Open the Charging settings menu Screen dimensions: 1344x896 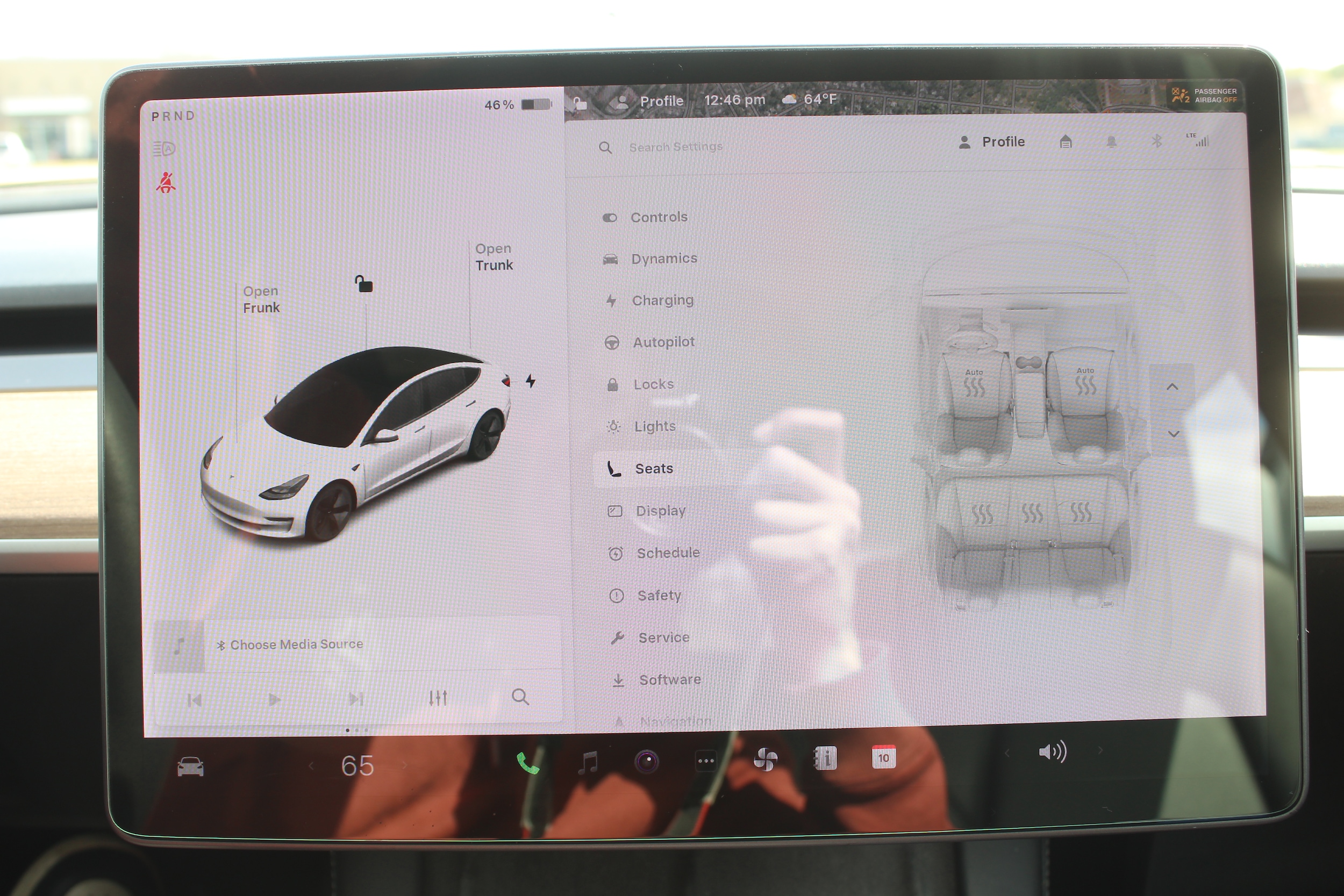662,300
